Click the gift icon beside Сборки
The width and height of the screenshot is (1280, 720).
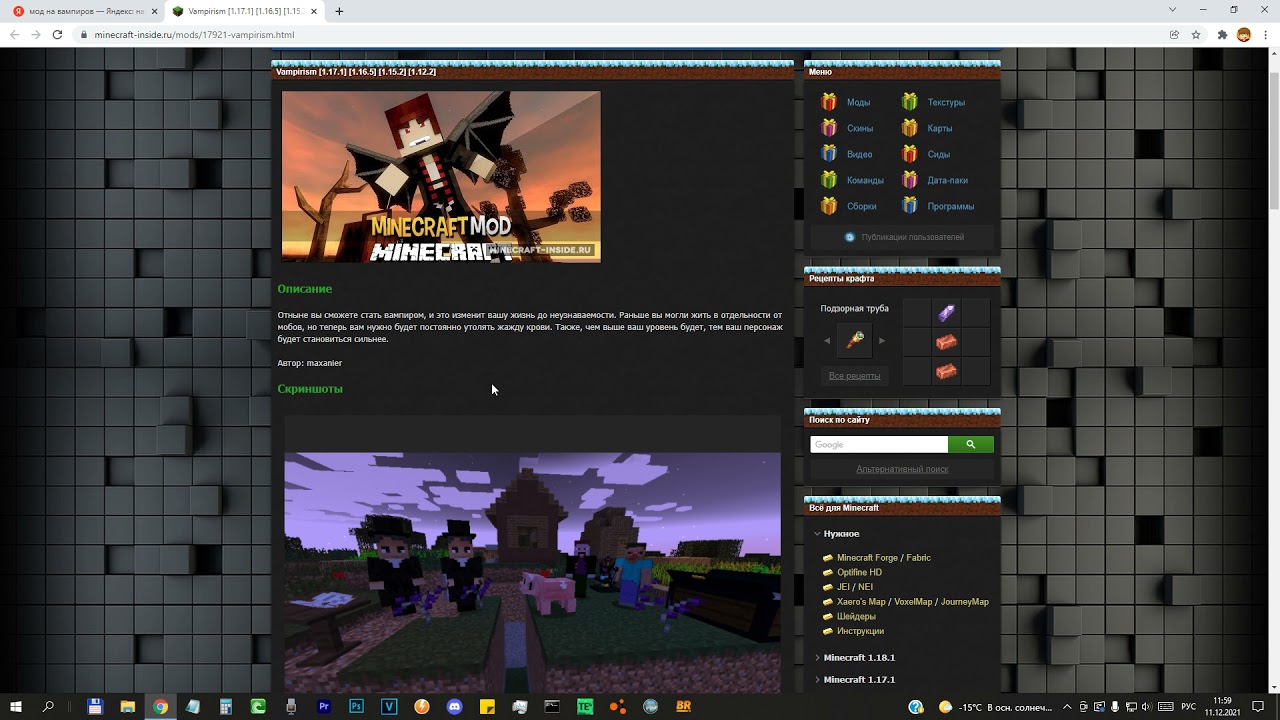tap(829, 206)
